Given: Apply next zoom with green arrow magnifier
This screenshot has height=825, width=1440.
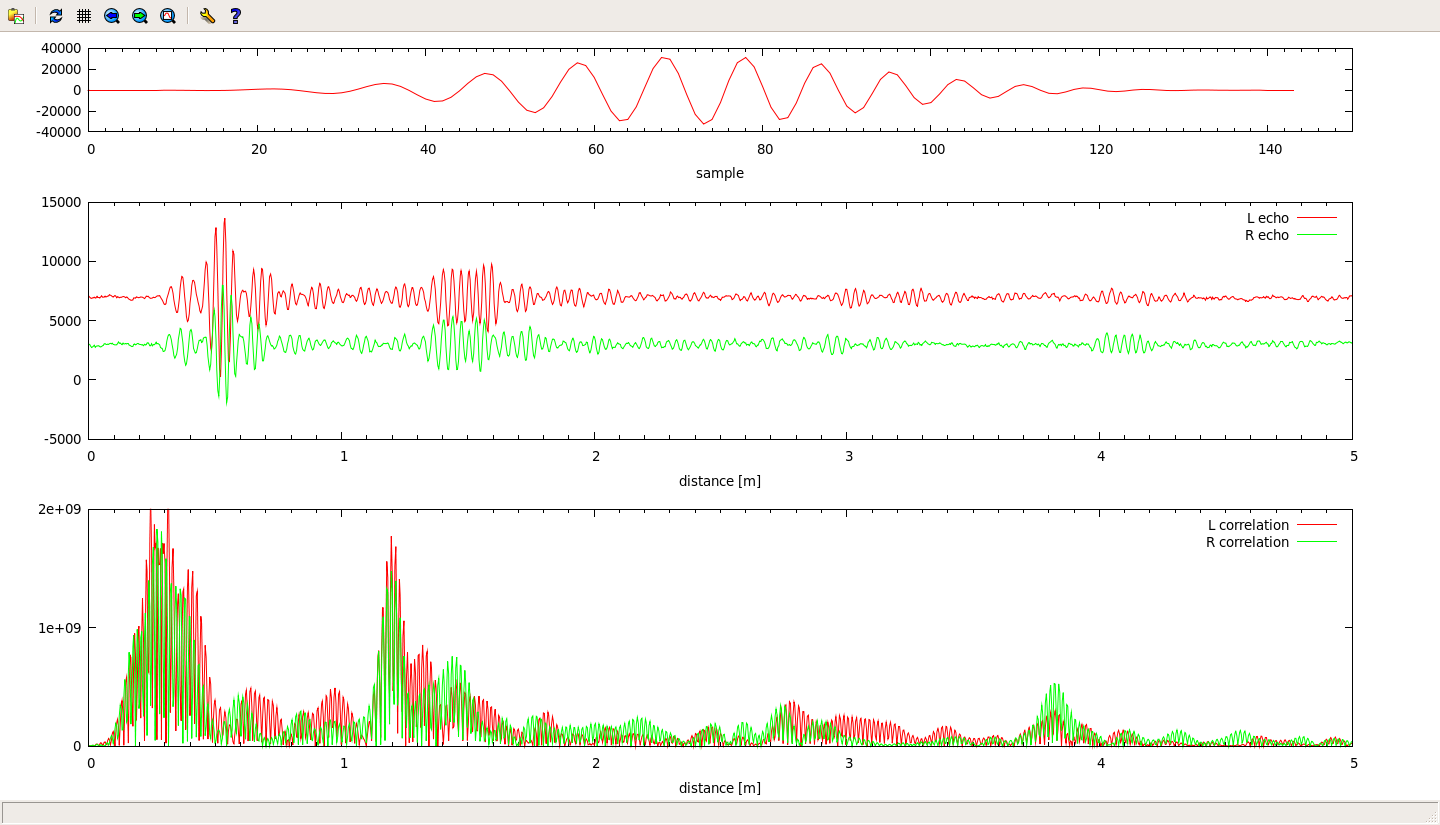Looking at the screenshot, I should pyautogui.click(x=140, y=16).
